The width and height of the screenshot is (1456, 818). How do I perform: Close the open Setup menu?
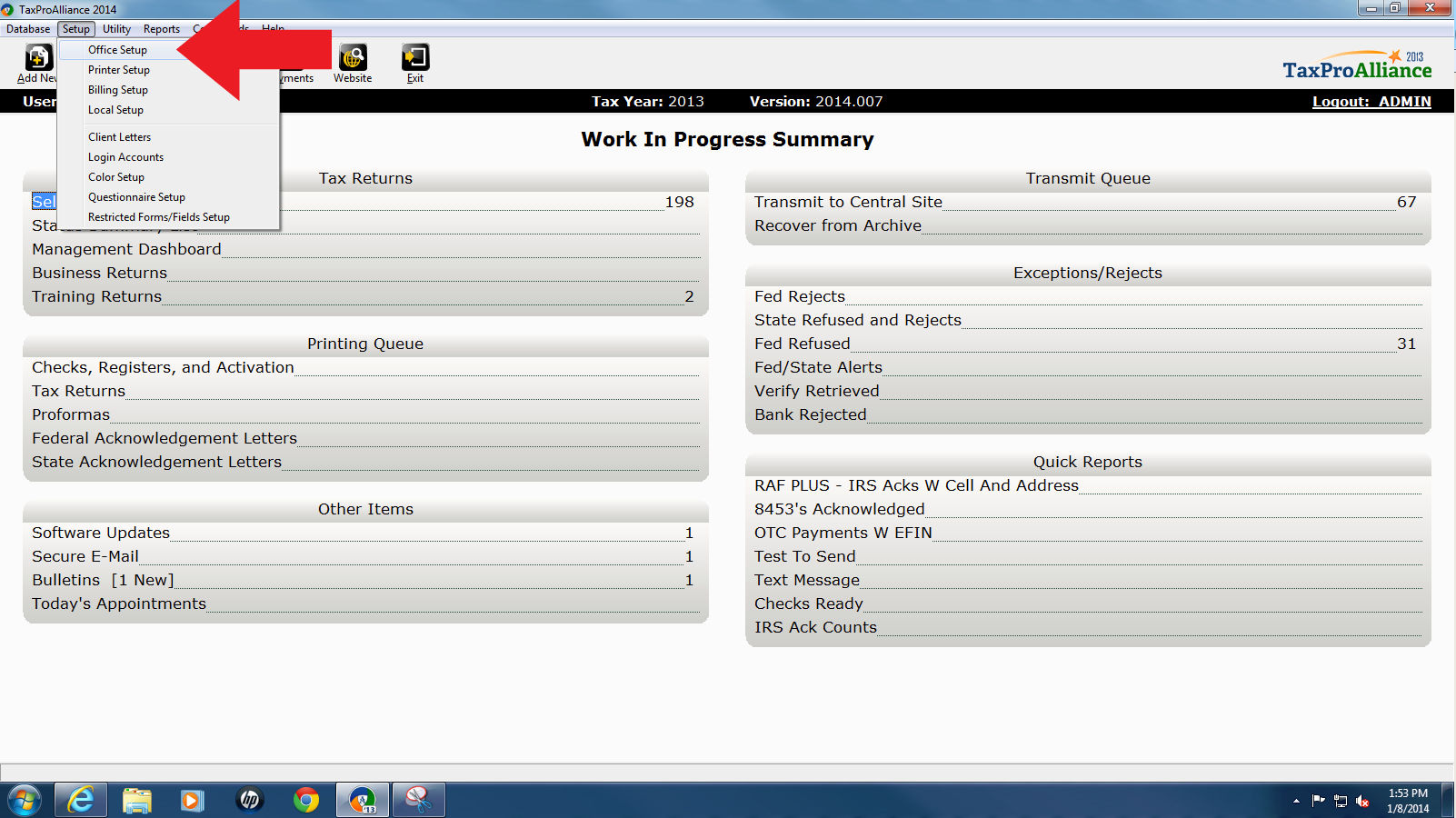(76, 29)
